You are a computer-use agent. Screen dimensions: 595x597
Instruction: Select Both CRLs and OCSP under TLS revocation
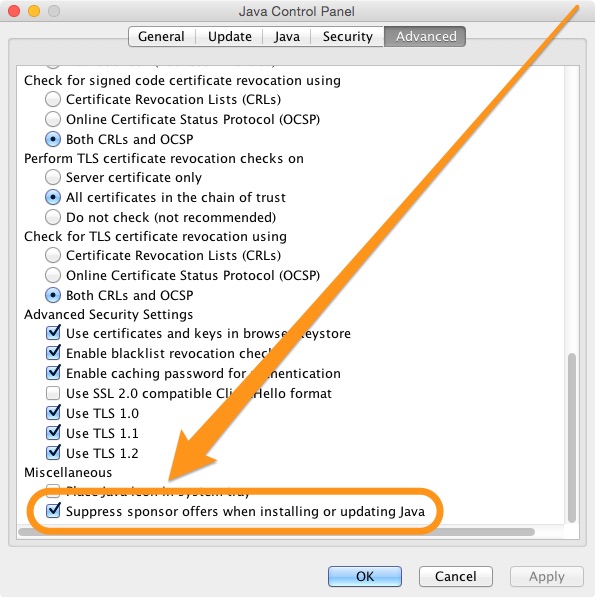pyautogui.click(x=53, y=295)
